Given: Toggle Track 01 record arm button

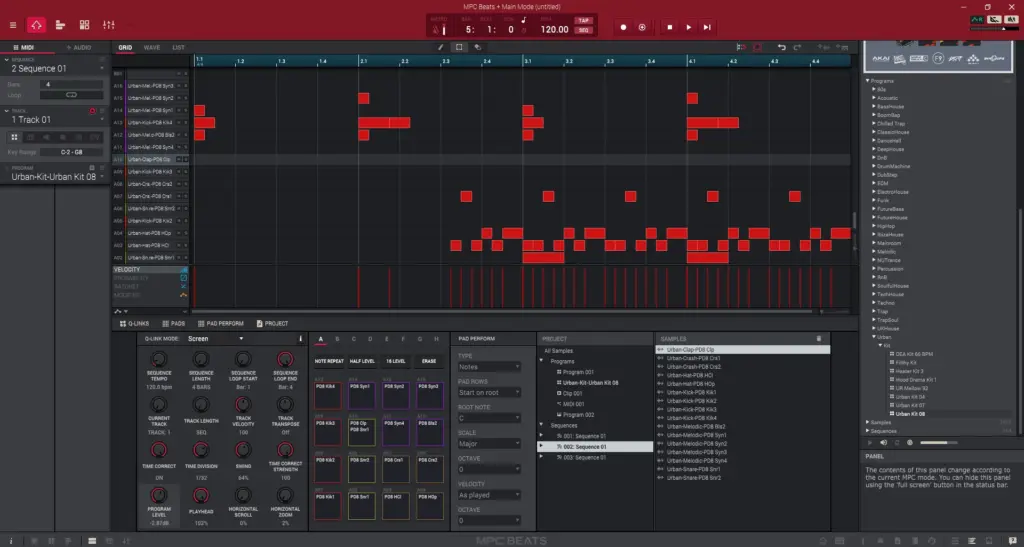Looking at the screenshot, I should point(92,111).
